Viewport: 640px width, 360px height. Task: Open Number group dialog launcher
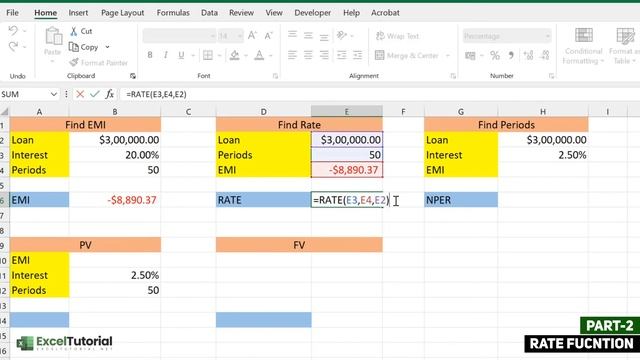(551, 76)
